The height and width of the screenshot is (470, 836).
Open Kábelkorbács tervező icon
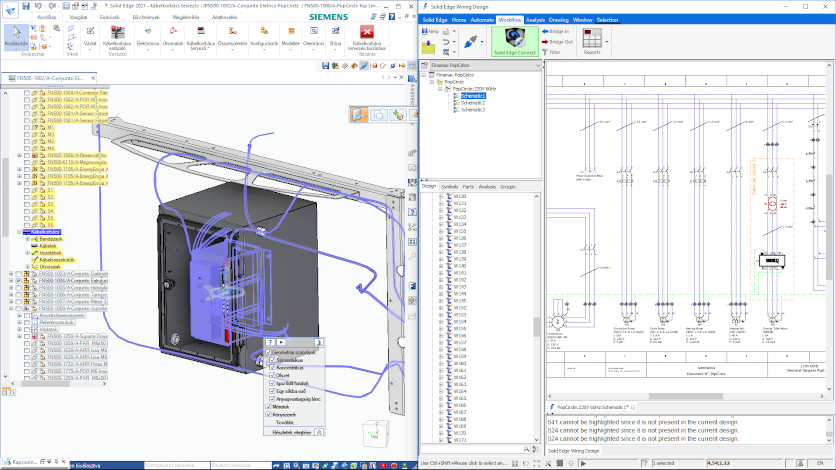click(x=201, y=32)
